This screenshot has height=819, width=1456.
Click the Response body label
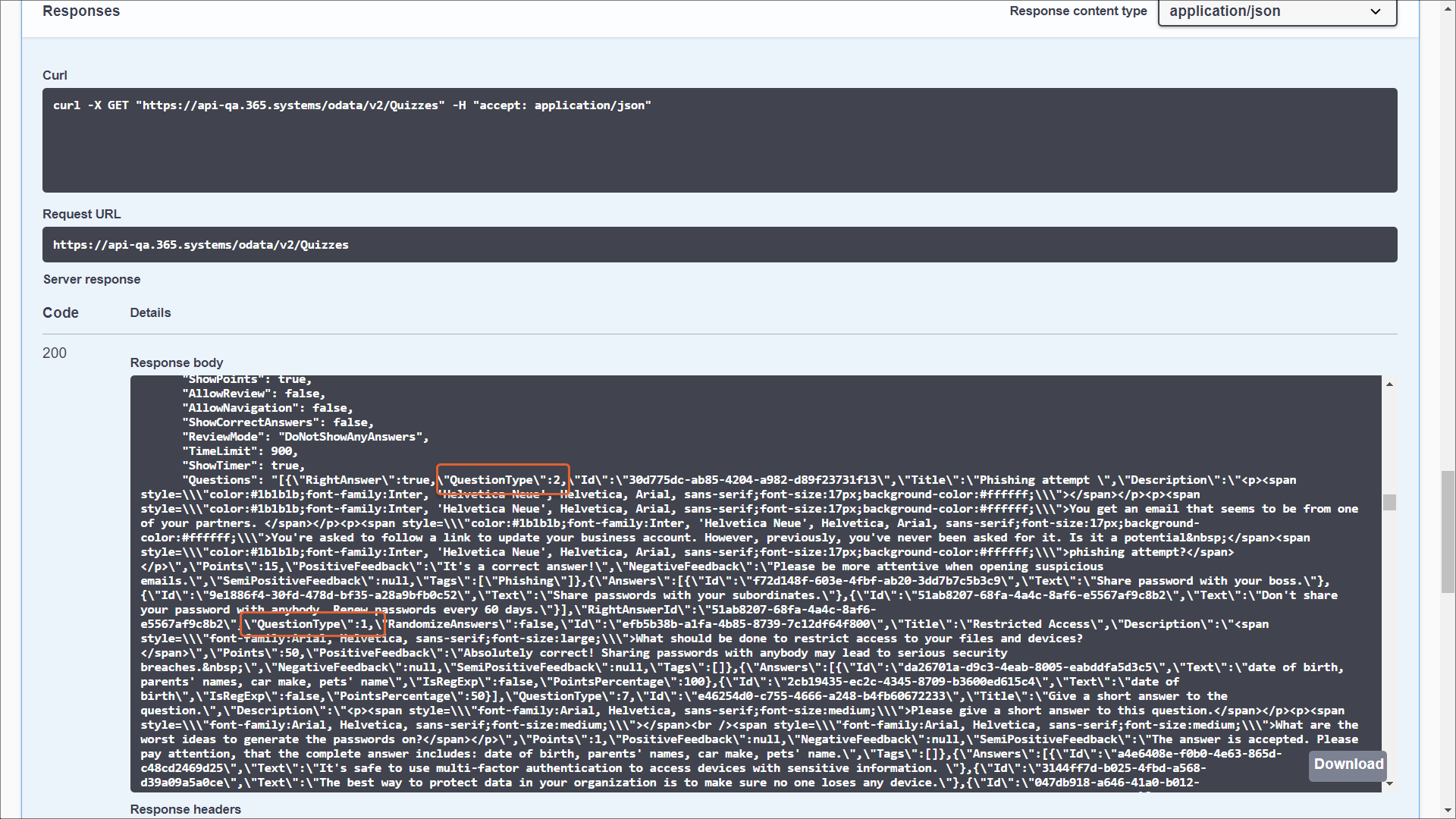(176, 362)
